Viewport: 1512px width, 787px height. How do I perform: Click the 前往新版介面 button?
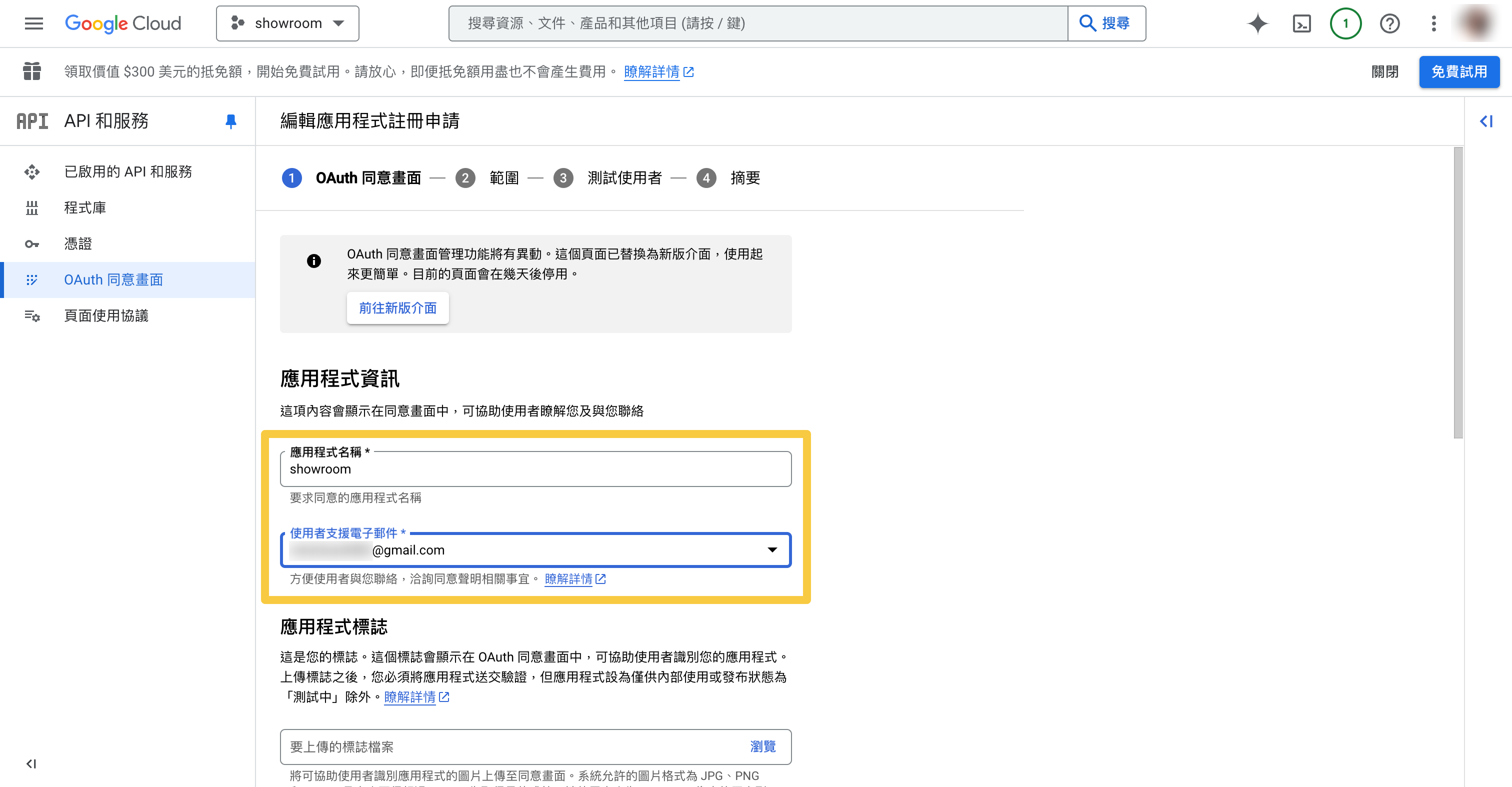pyautogui.click(x=397, y=308)
